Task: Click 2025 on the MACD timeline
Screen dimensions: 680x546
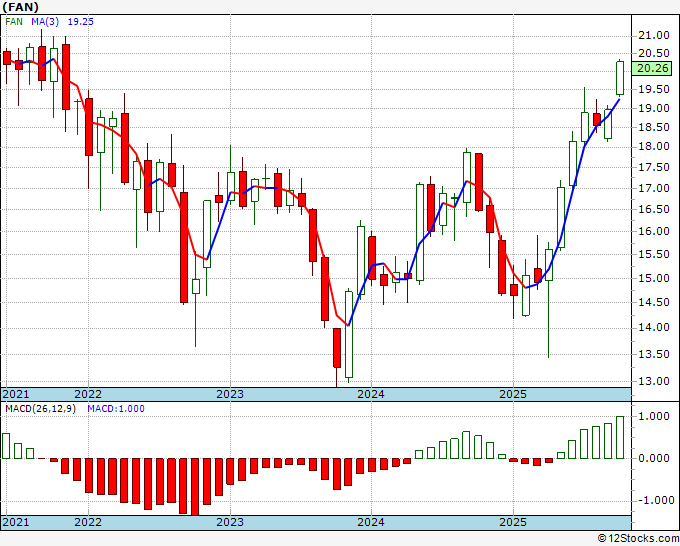Action: coord(513,522)
